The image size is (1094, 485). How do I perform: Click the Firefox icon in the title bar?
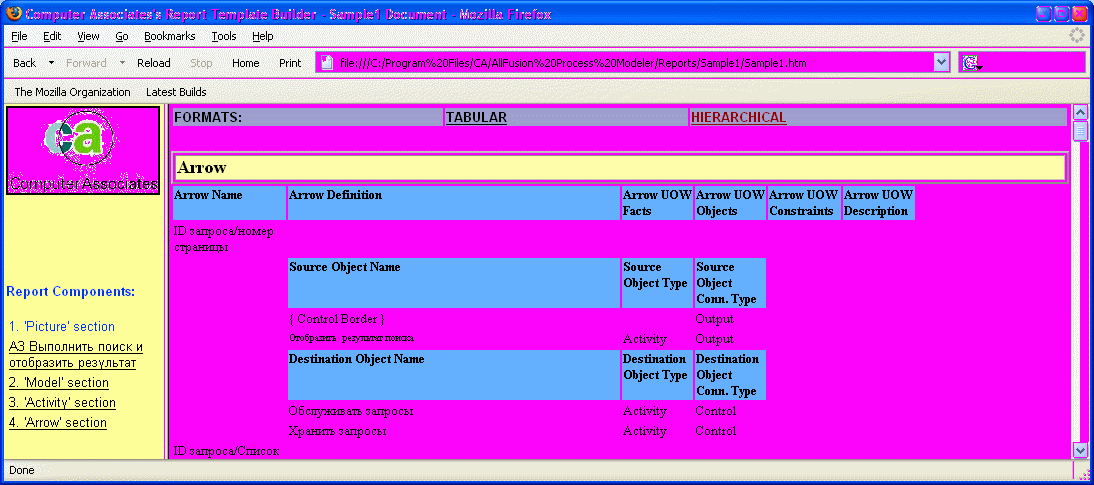tap(13, 13)
